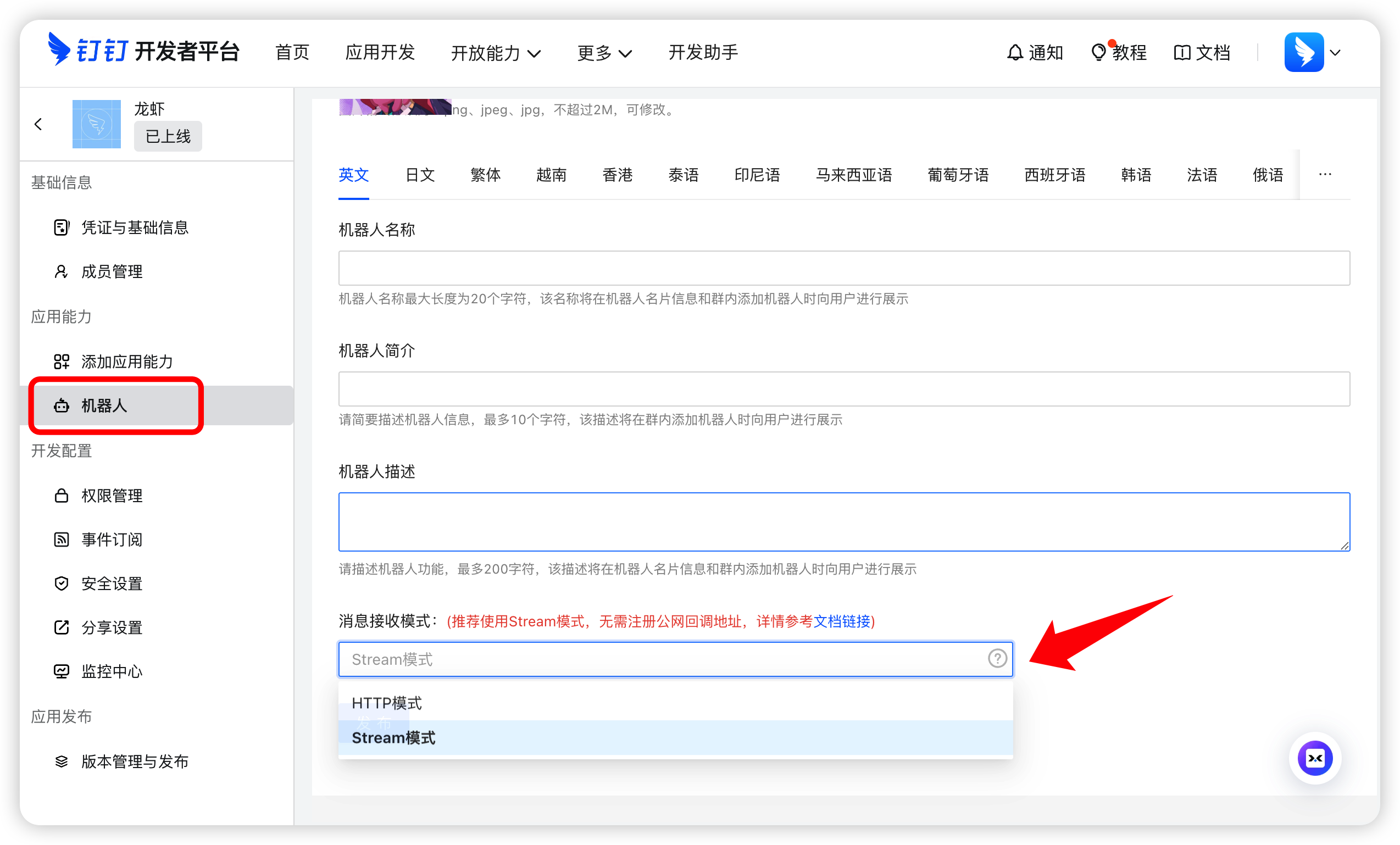1400x845 pixels.
Task: Open the account avatar dropdown chevron
Action: point(1335,53)
